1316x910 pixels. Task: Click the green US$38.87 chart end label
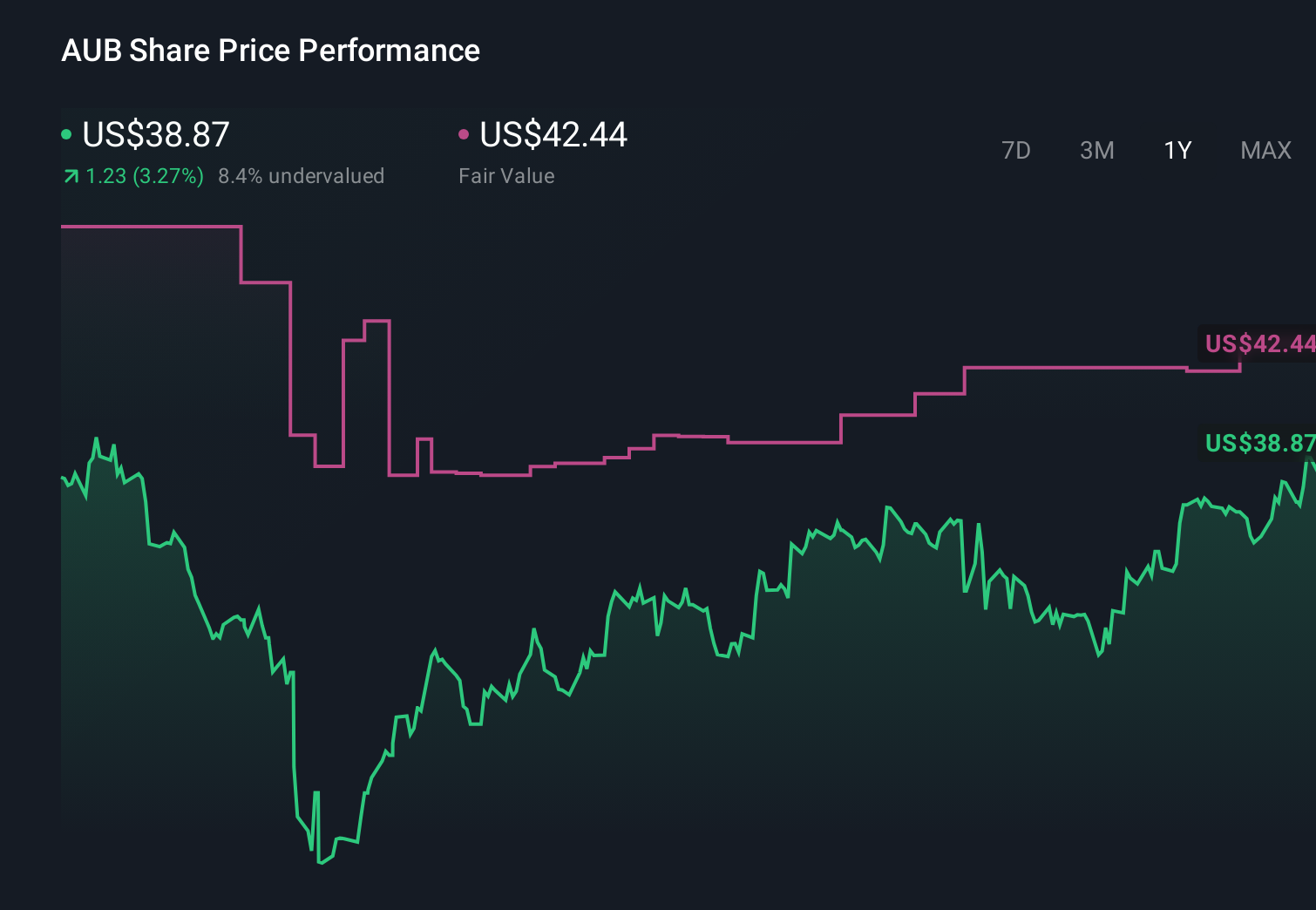[1258, 443]
